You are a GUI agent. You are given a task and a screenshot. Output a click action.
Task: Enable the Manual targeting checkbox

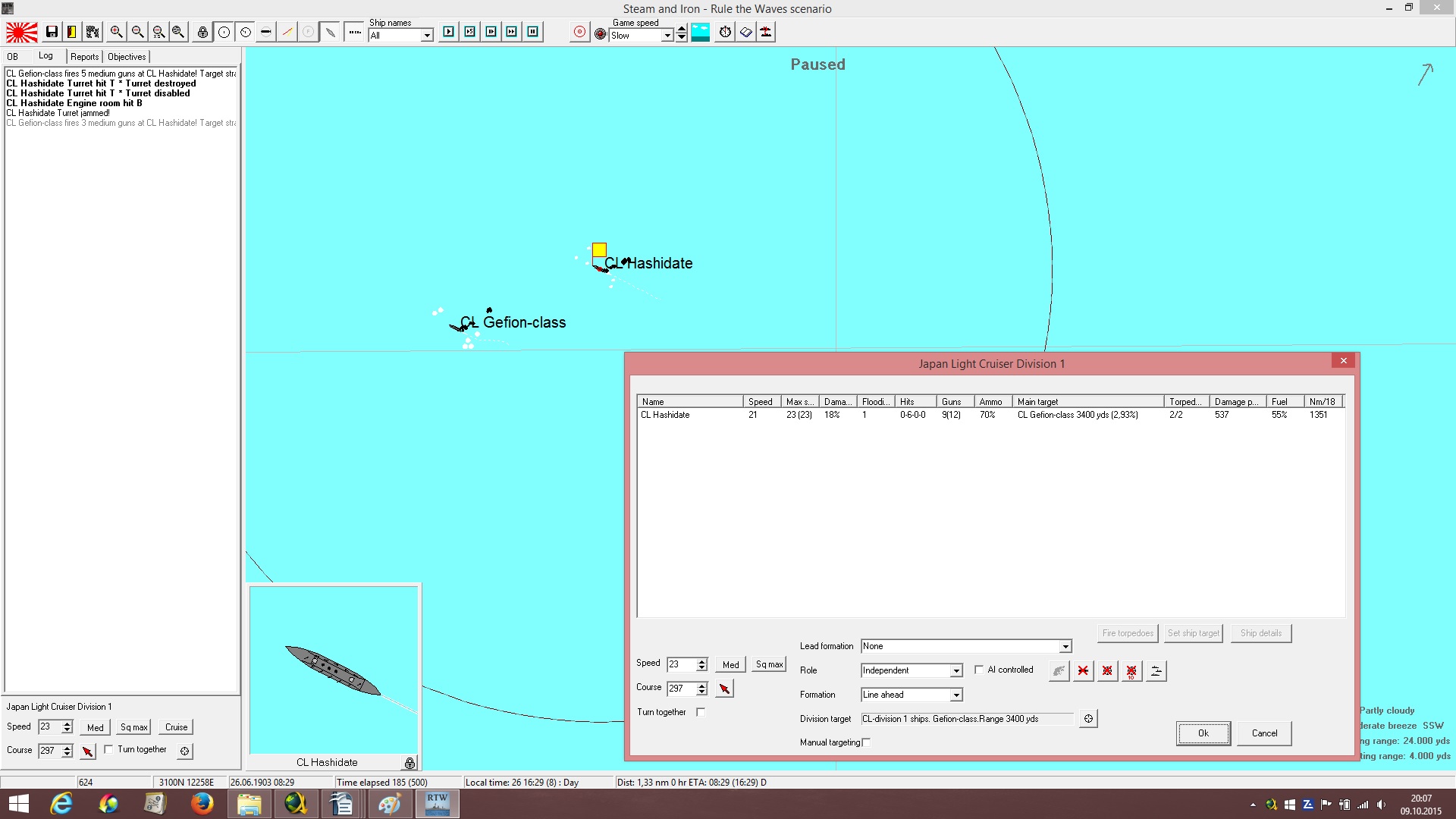(x=866, y=742)
